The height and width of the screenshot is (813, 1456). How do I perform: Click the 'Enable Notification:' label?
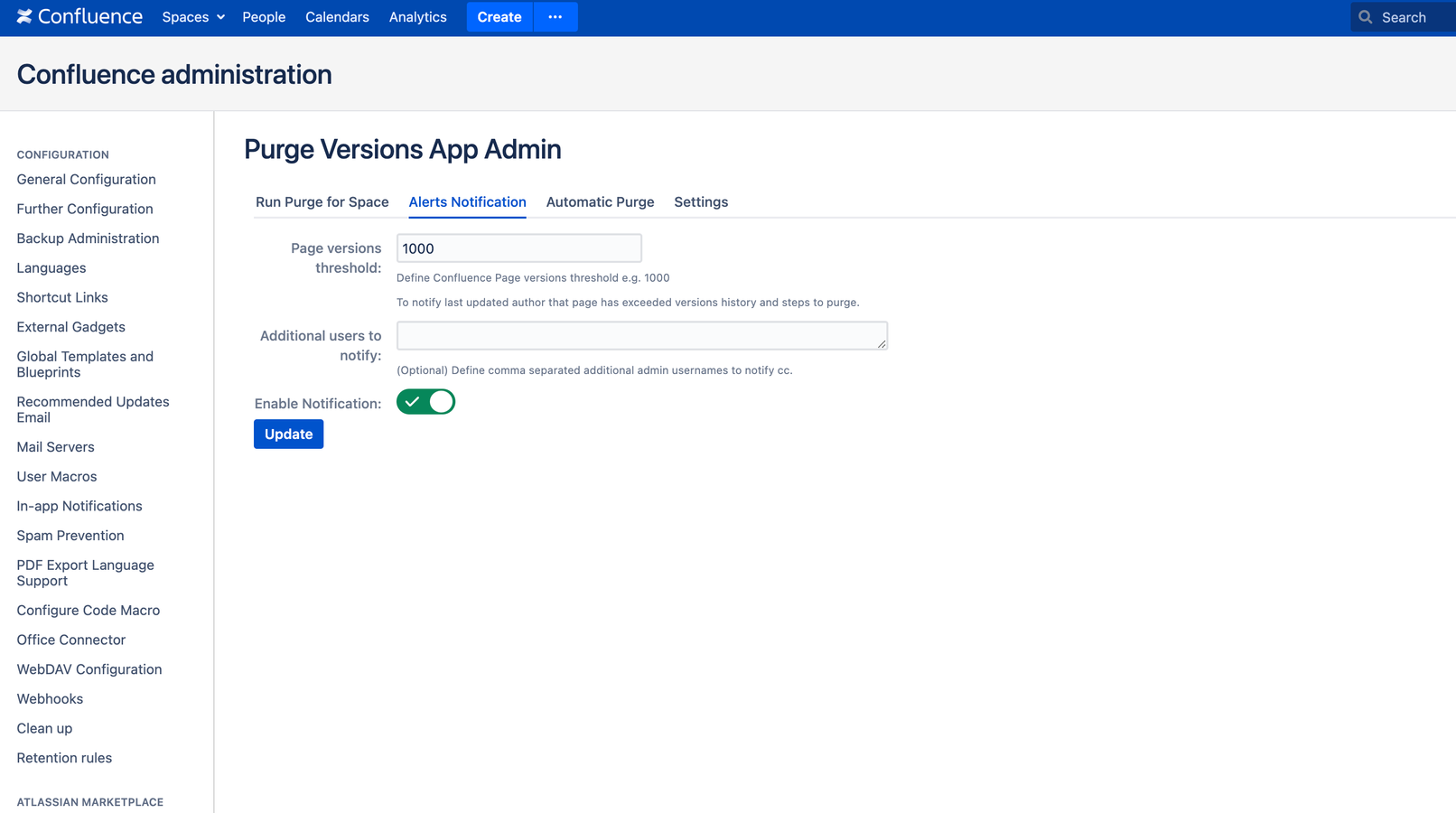pos(318,404)
